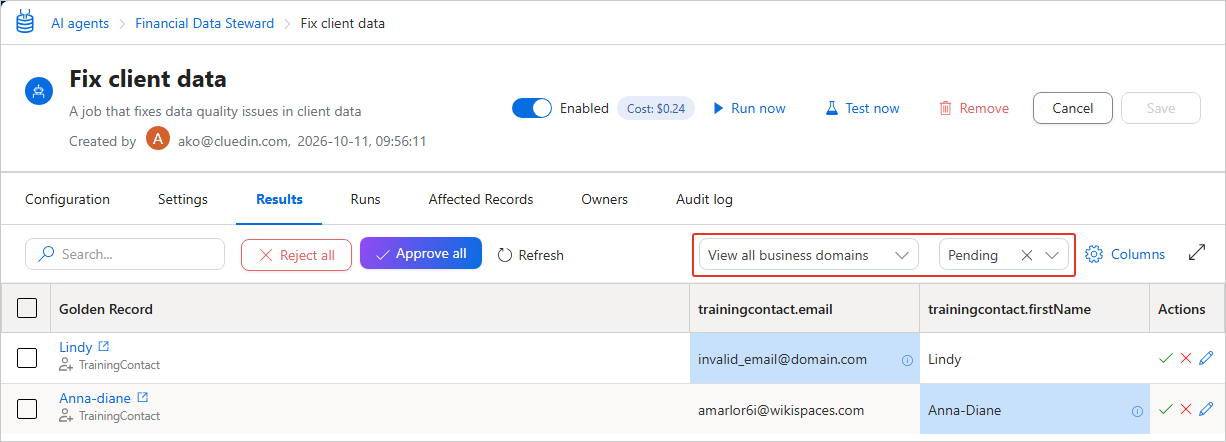Open the Pending status dropdown arrow
1226x442 pixels.
click(1052, 255)
